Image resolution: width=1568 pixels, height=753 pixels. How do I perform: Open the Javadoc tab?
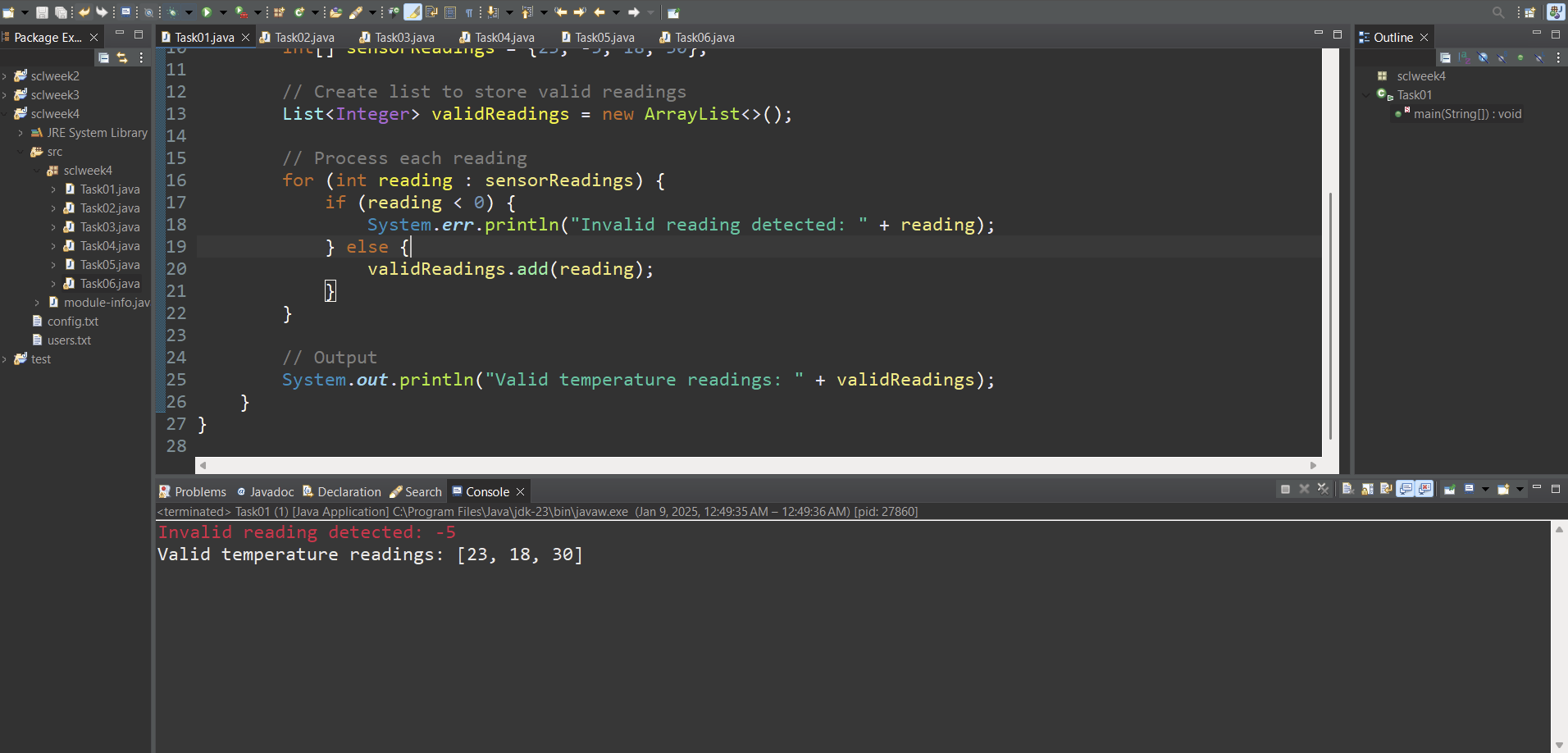[265, 491]
